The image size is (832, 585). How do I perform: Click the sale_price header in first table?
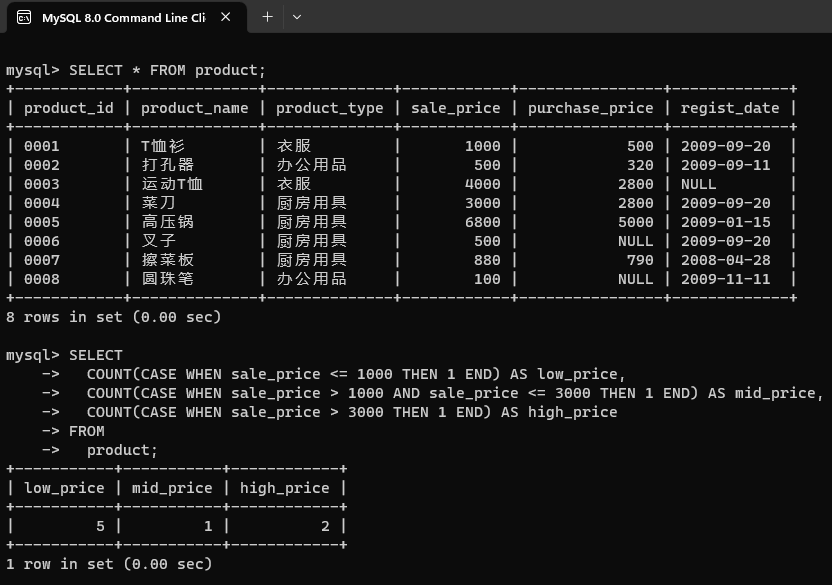pos(455,108)
